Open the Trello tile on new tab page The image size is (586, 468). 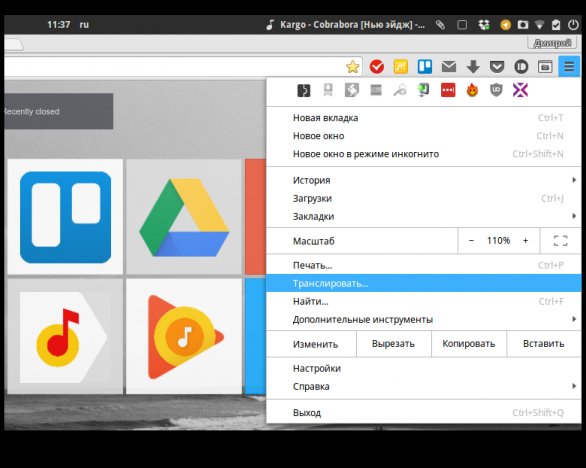click(65, 217)
